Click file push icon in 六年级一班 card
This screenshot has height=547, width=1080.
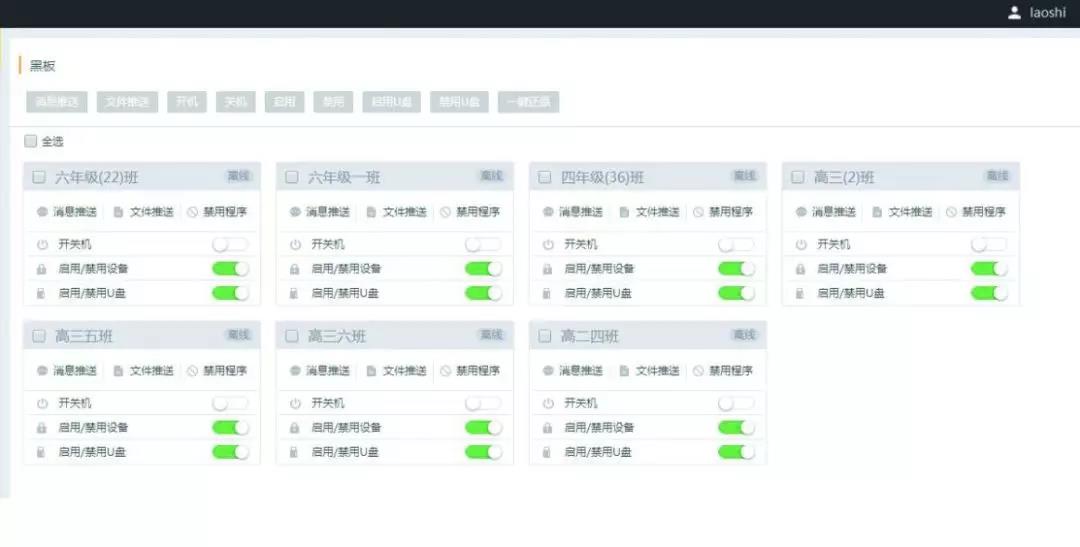371,212
